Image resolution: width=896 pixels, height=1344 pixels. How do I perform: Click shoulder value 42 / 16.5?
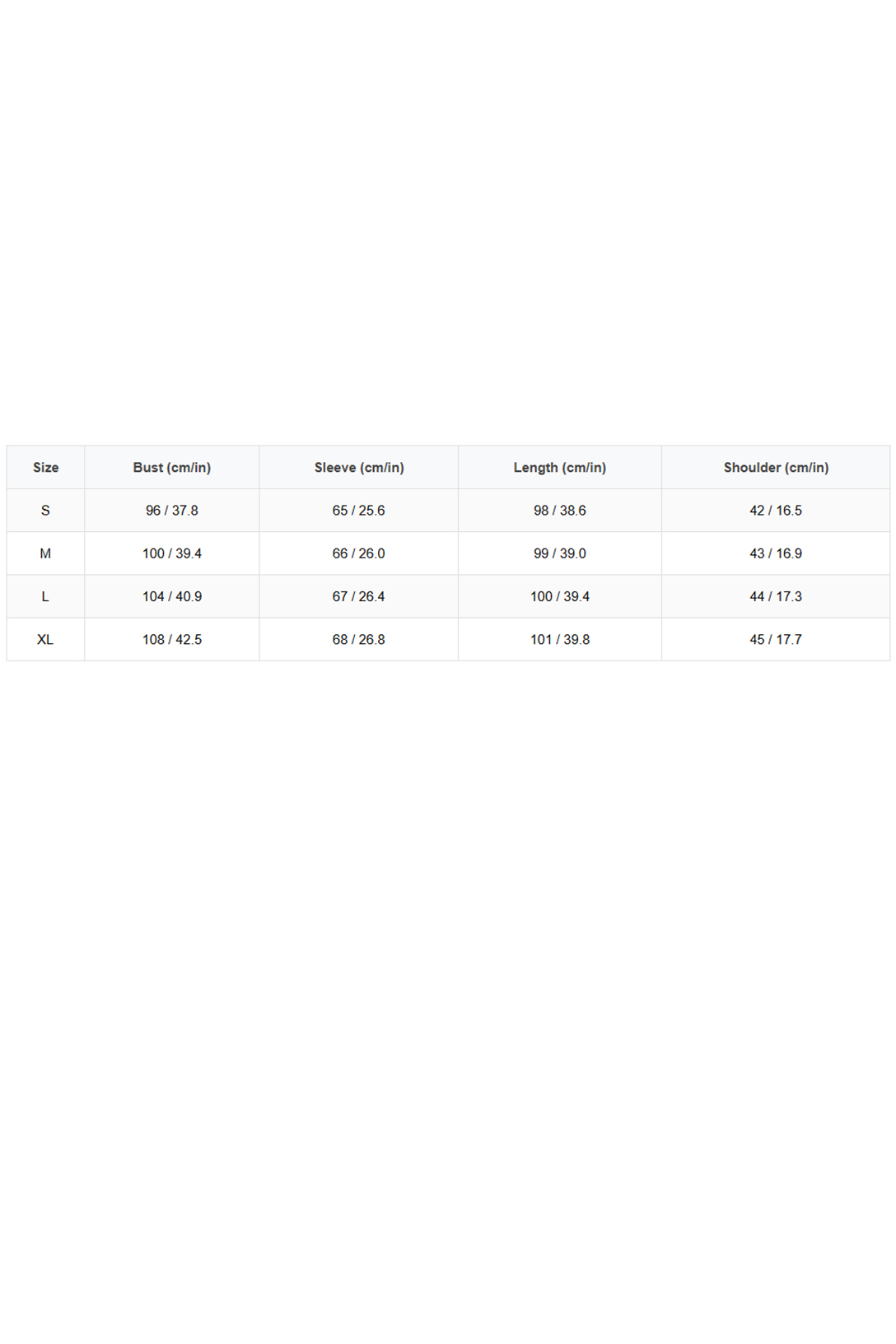776,511
